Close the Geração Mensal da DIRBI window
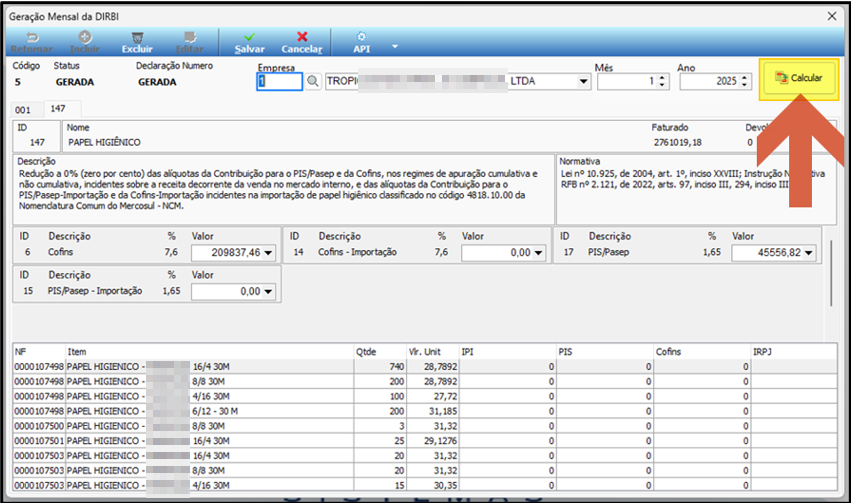The height and width of the screenshot is (503, 851). [831, 16]
